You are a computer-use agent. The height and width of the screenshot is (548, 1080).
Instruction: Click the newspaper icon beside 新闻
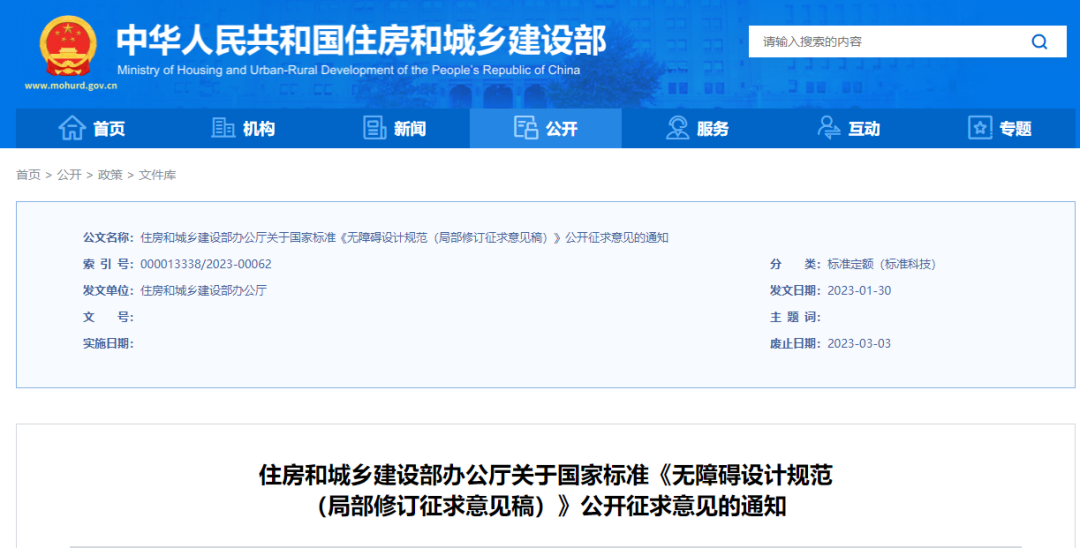pos(374,128)
